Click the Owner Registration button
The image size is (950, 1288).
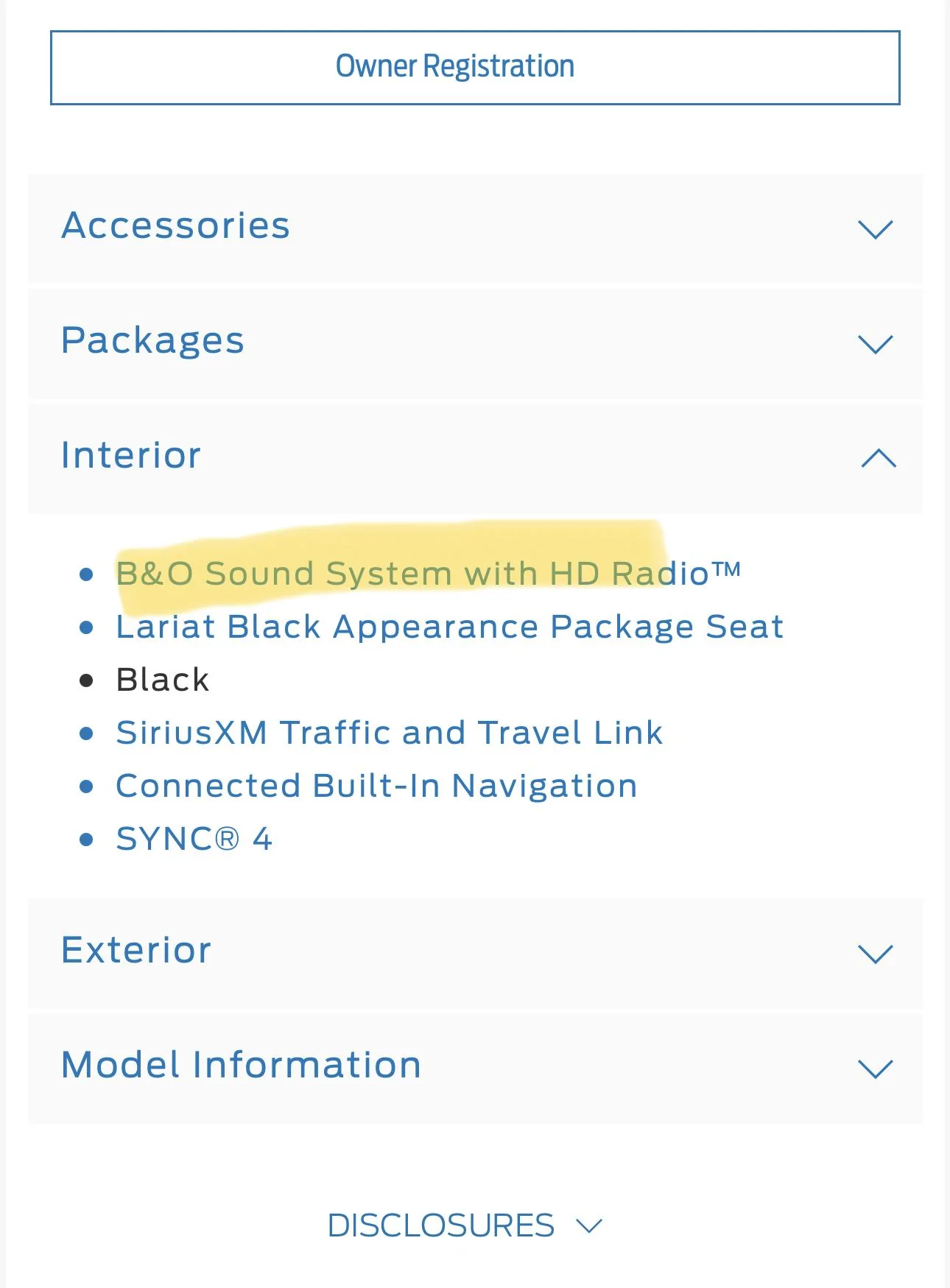(x=475, y=67)
